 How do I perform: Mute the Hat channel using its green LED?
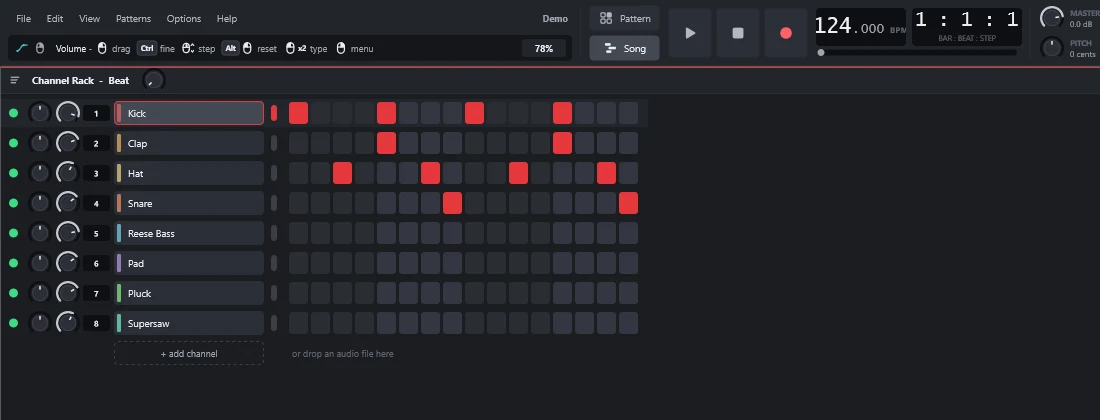[13, 173]
